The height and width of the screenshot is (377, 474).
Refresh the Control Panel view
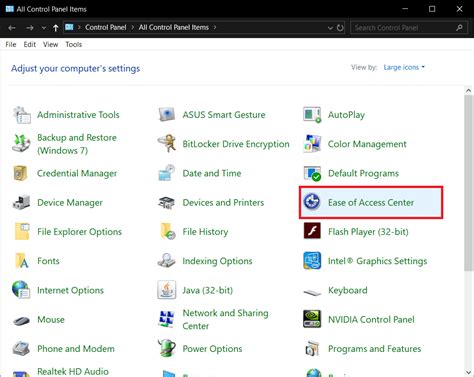click(x=340, y=28)
